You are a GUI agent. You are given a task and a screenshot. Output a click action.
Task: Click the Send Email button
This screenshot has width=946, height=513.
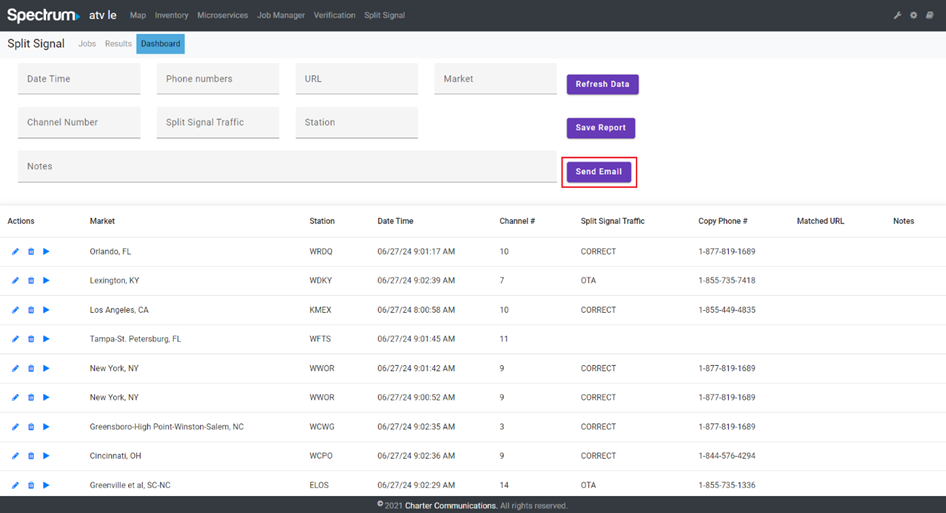coord(598,172)
